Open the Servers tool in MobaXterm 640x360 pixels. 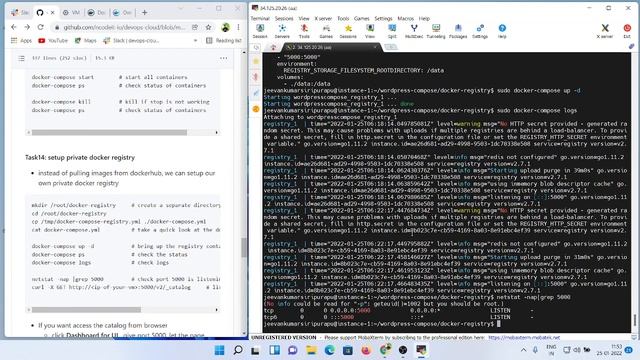(282, 31)
